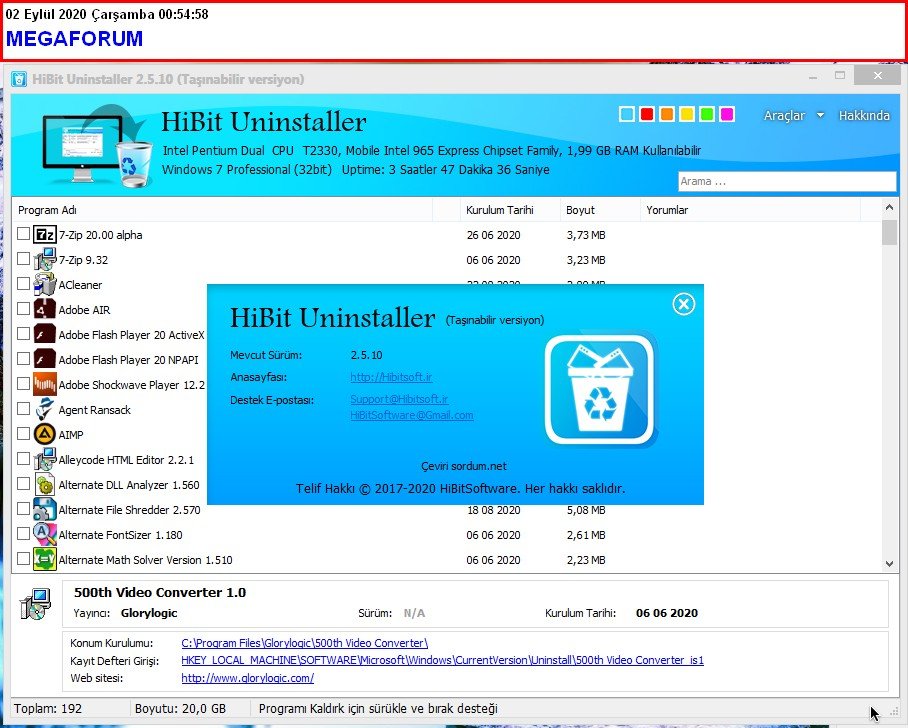Click the Alternate FontSizer icon

(x=45, y=534)
